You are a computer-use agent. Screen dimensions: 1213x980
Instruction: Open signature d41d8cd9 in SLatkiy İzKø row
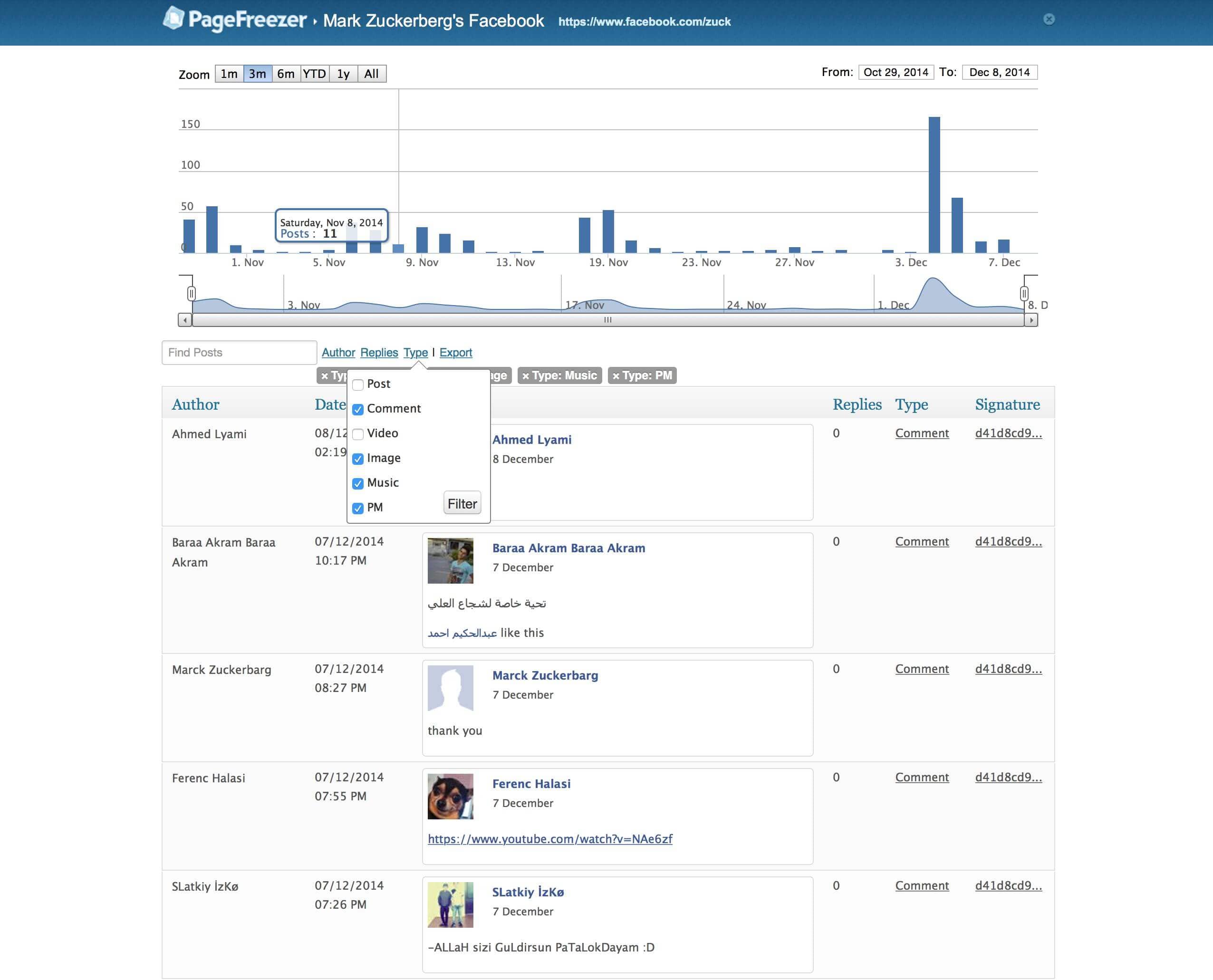(1008, 886)
